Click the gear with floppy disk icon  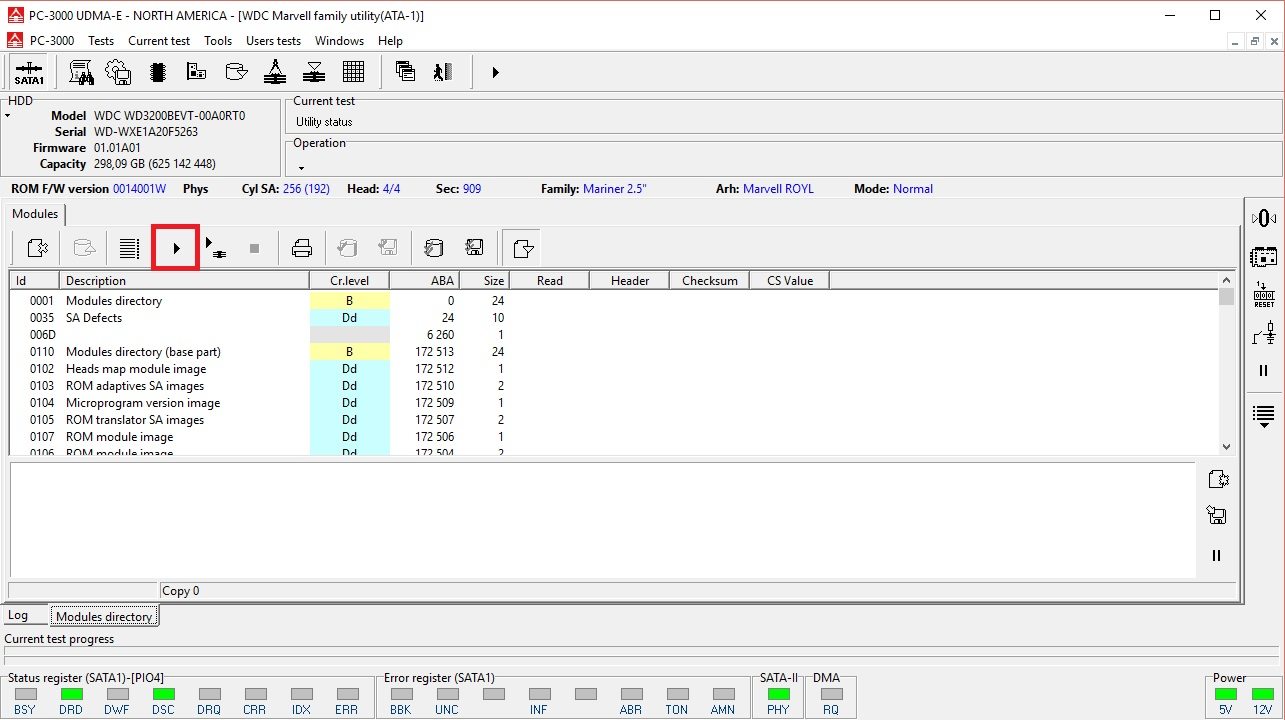[118, 72]
